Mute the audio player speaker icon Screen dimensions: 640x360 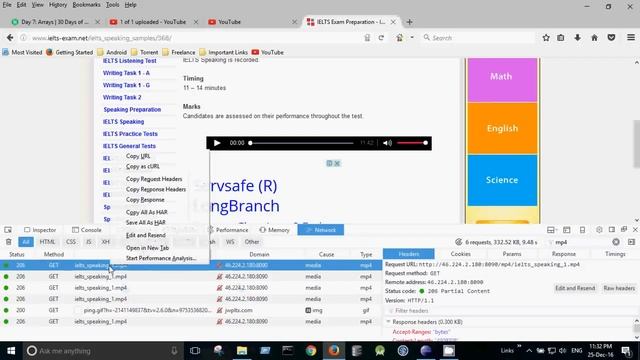(387, 143)
